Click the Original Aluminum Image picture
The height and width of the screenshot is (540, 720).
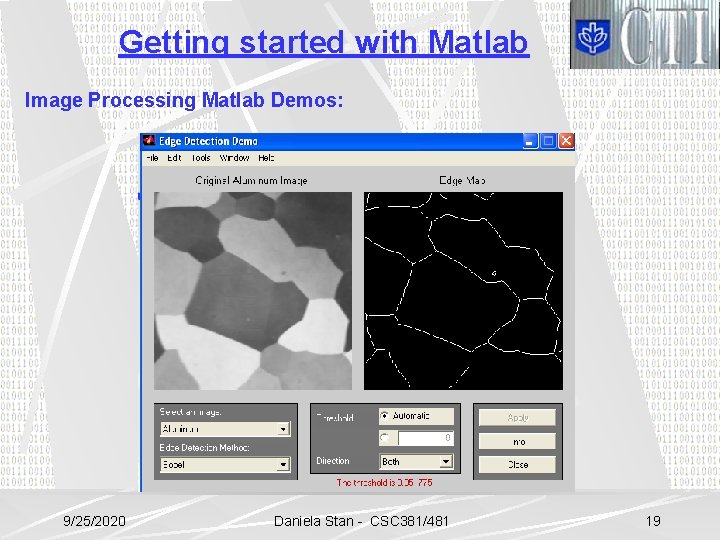253,291
